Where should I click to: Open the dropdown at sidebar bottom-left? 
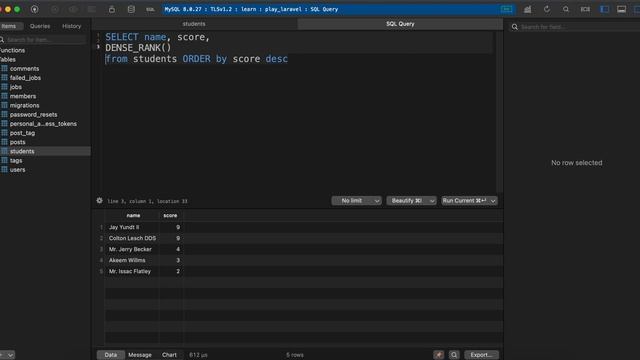(7, 355)
